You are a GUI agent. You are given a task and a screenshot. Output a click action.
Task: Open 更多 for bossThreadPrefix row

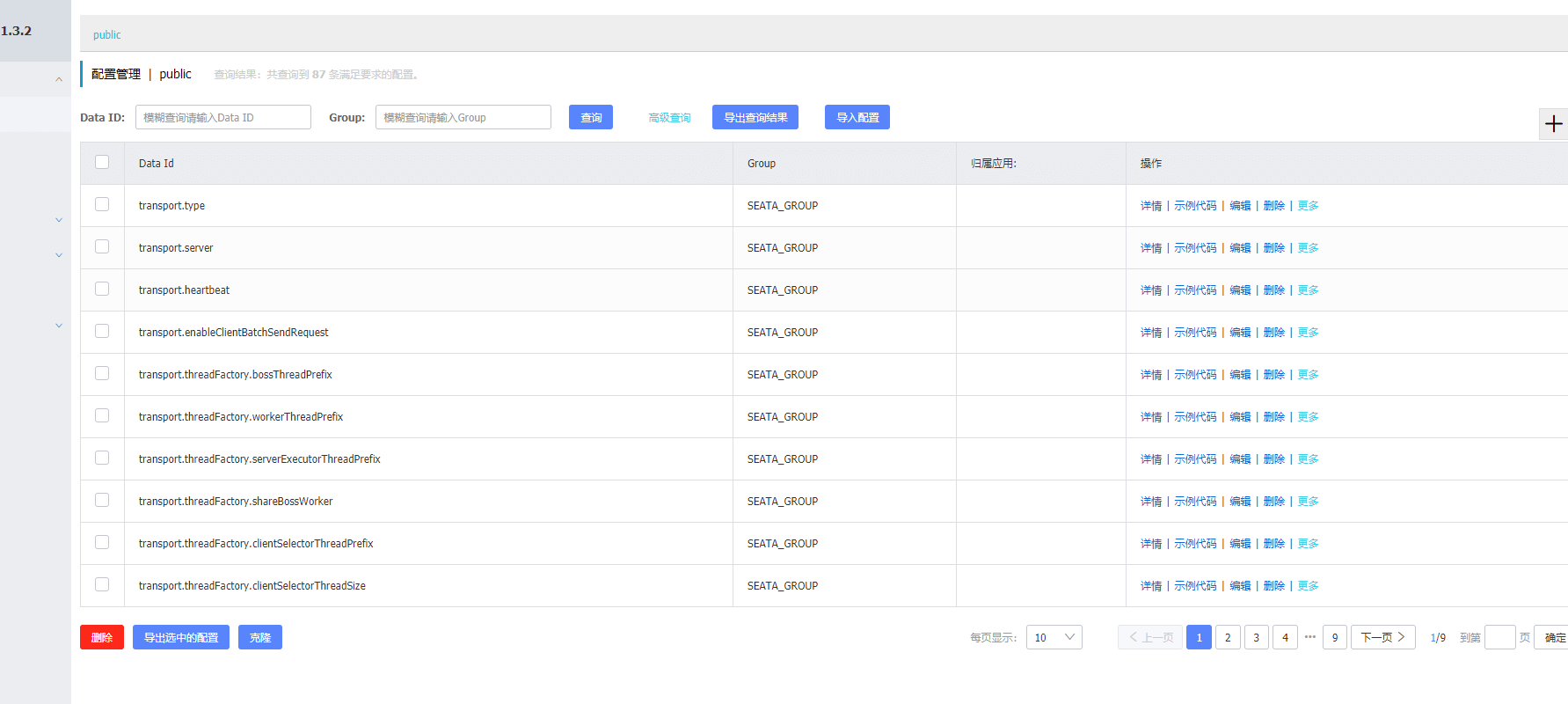tap(1309, 375)
